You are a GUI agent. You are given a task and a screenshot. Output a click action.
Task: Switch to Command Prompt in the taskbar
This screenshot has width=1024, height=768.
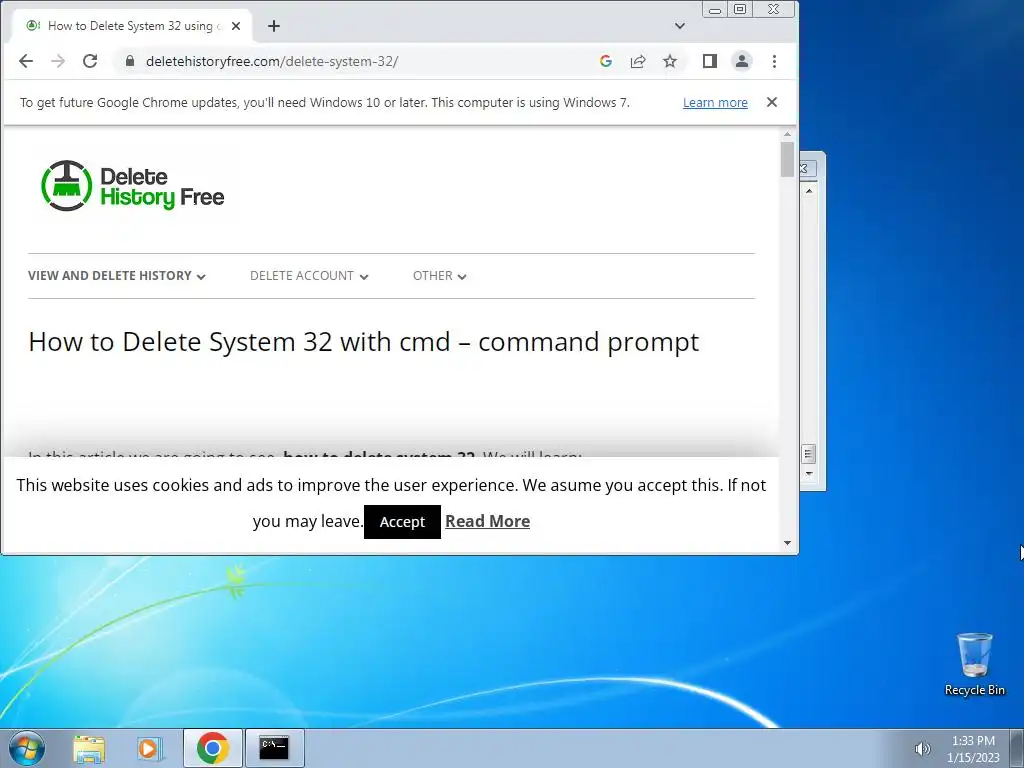(x=274, y=748)
